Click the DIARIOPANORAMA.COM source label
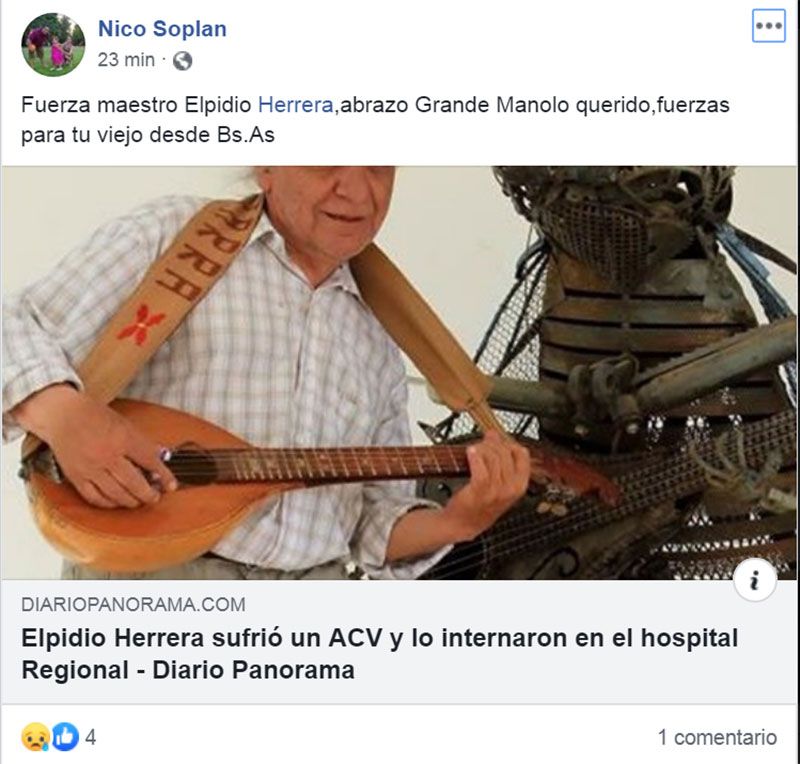This screenshot has height=764, width=800. pos(133,605)
